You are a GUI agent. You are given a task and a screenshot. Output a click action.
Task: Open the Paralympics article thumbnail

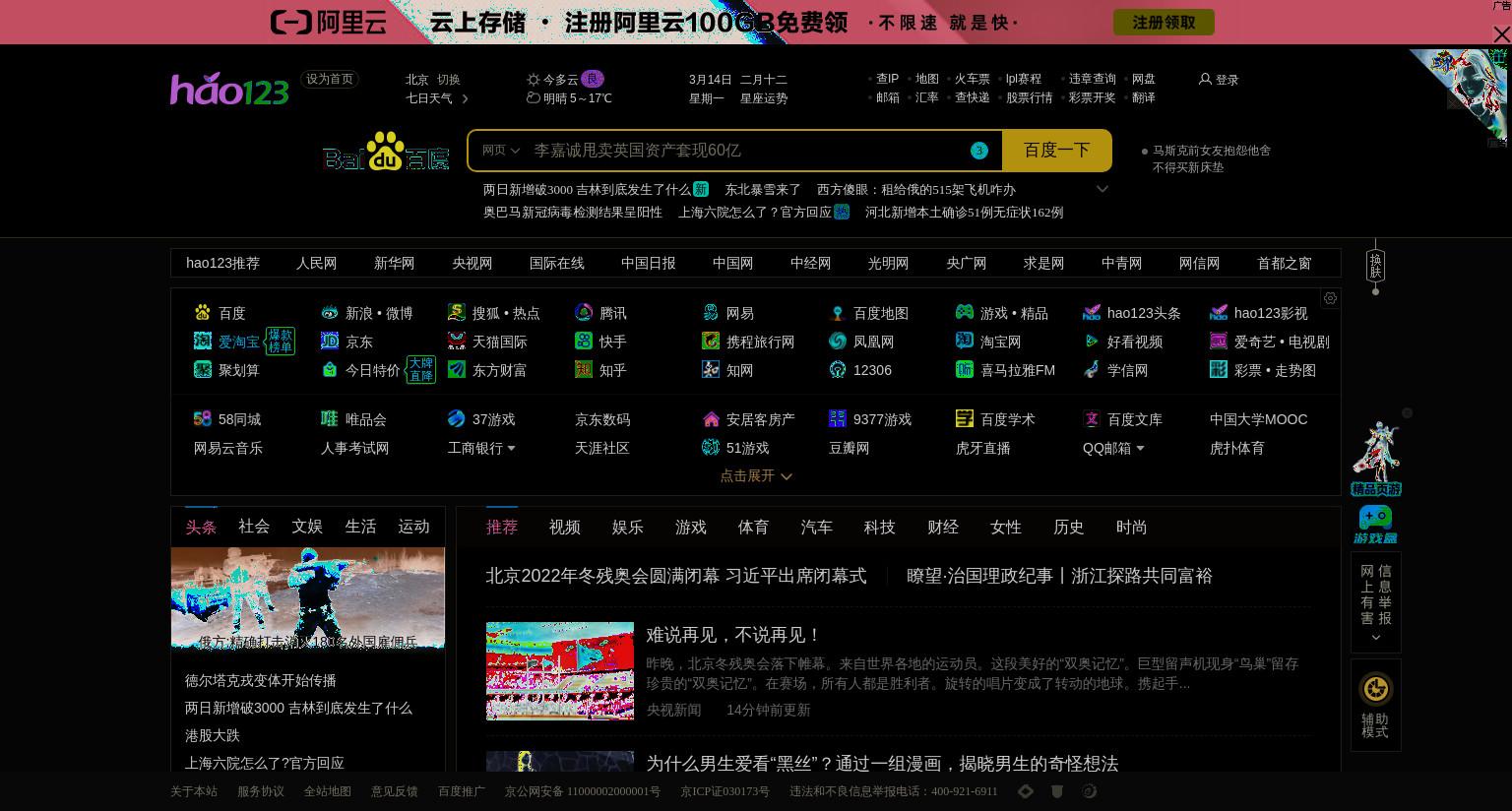point(560,670)
